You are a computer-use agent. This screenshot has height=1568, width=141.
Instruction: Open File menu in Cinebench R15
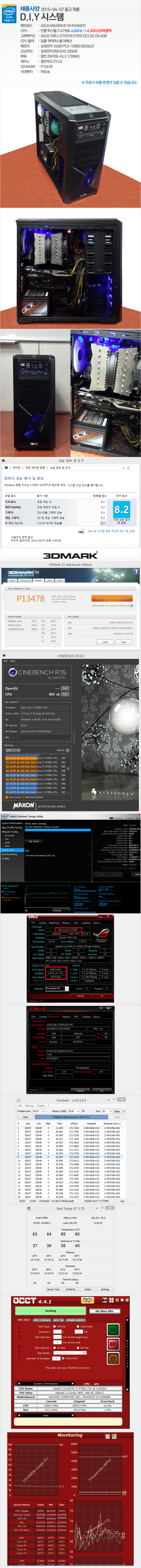(6, 661)
